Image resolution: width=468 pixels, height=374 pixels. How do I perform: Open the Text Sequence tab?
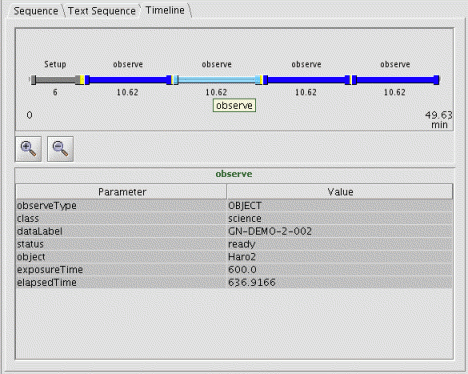(x=102, y=11)
